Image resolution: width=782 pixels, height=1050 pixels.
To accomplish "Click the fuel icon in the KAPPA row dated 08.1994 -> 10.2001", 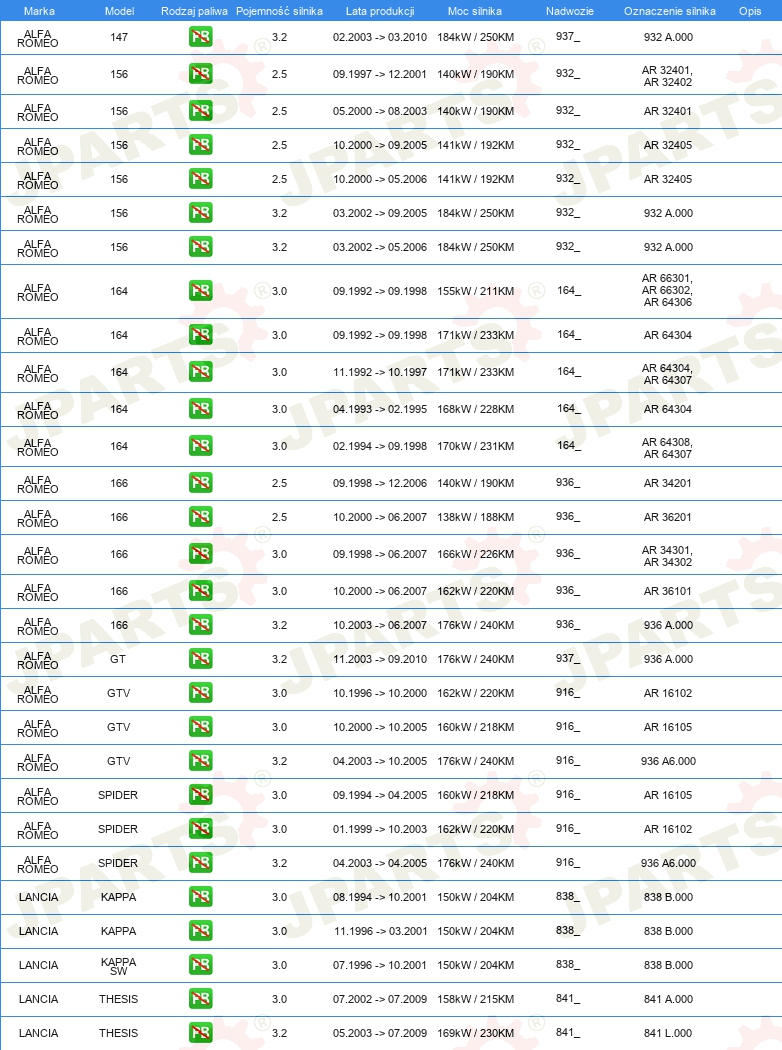I will 200,897.
